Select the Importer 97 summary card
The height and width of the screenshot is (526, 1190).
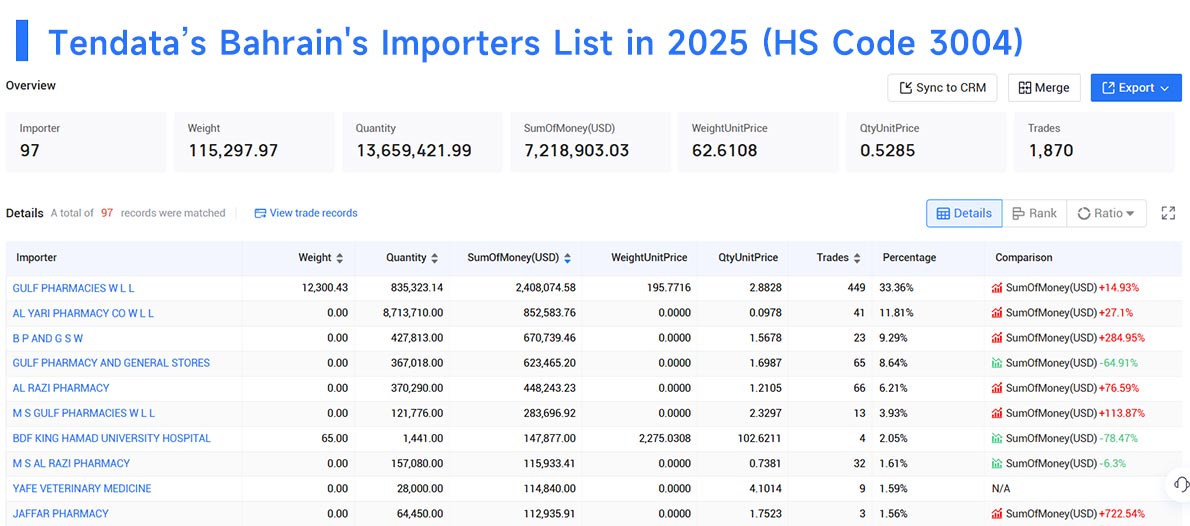pos(86,142)
